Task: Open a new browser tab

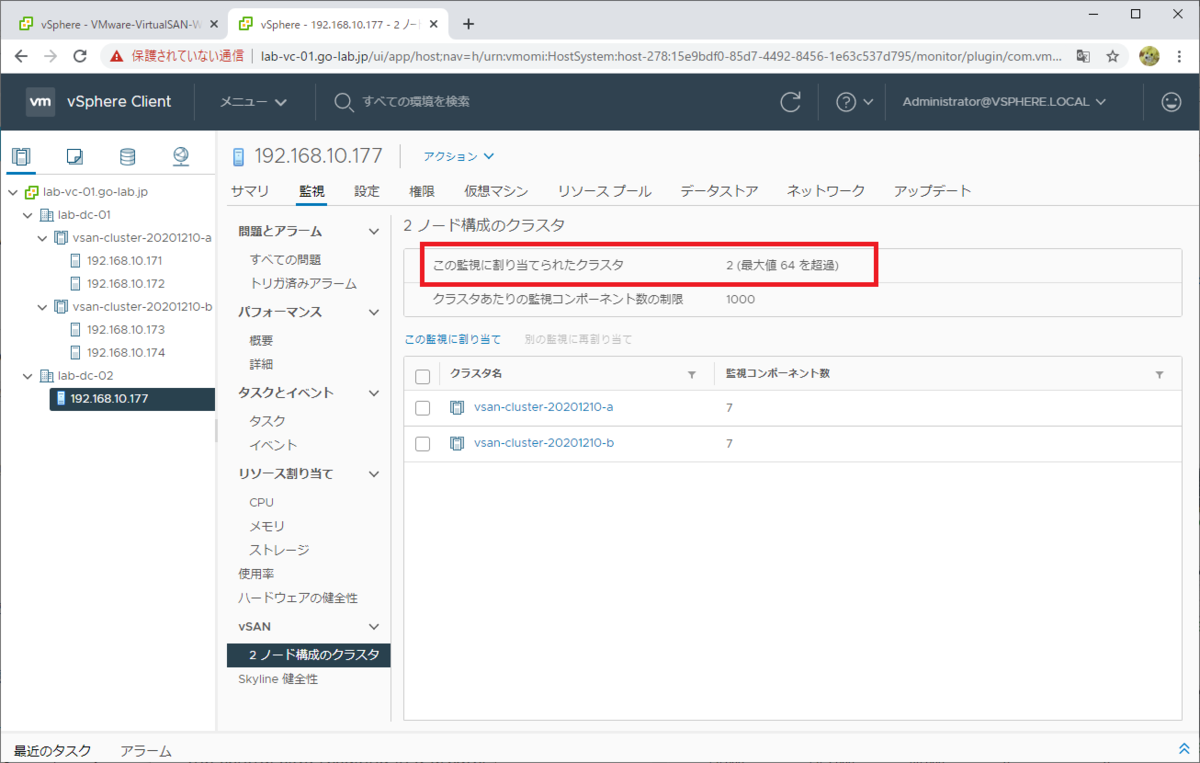Action: coord(468,24)
